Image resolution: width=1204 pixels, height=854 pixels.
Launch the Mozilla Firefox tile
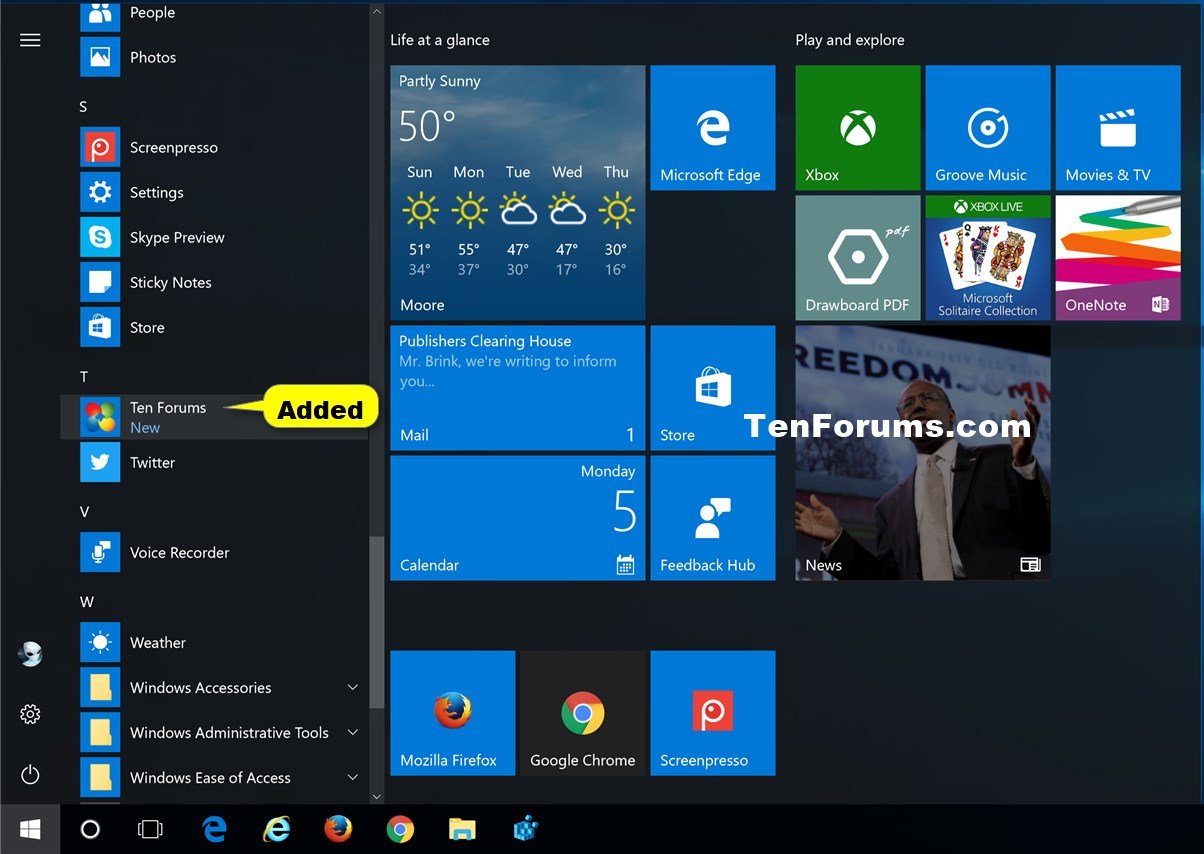[453, 713]
